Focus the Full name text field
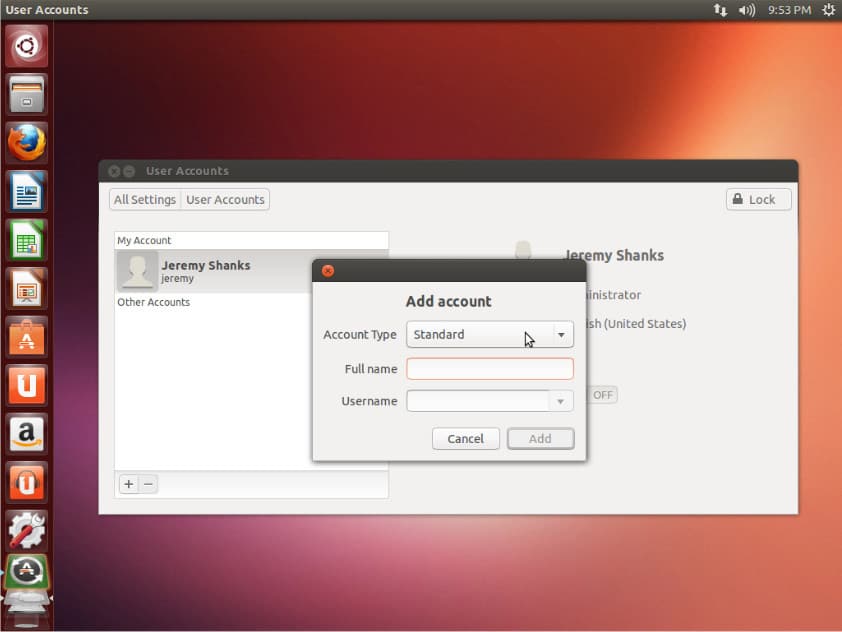Image resolution: width=842 pixels, height=632 pixels. (490, 369)
